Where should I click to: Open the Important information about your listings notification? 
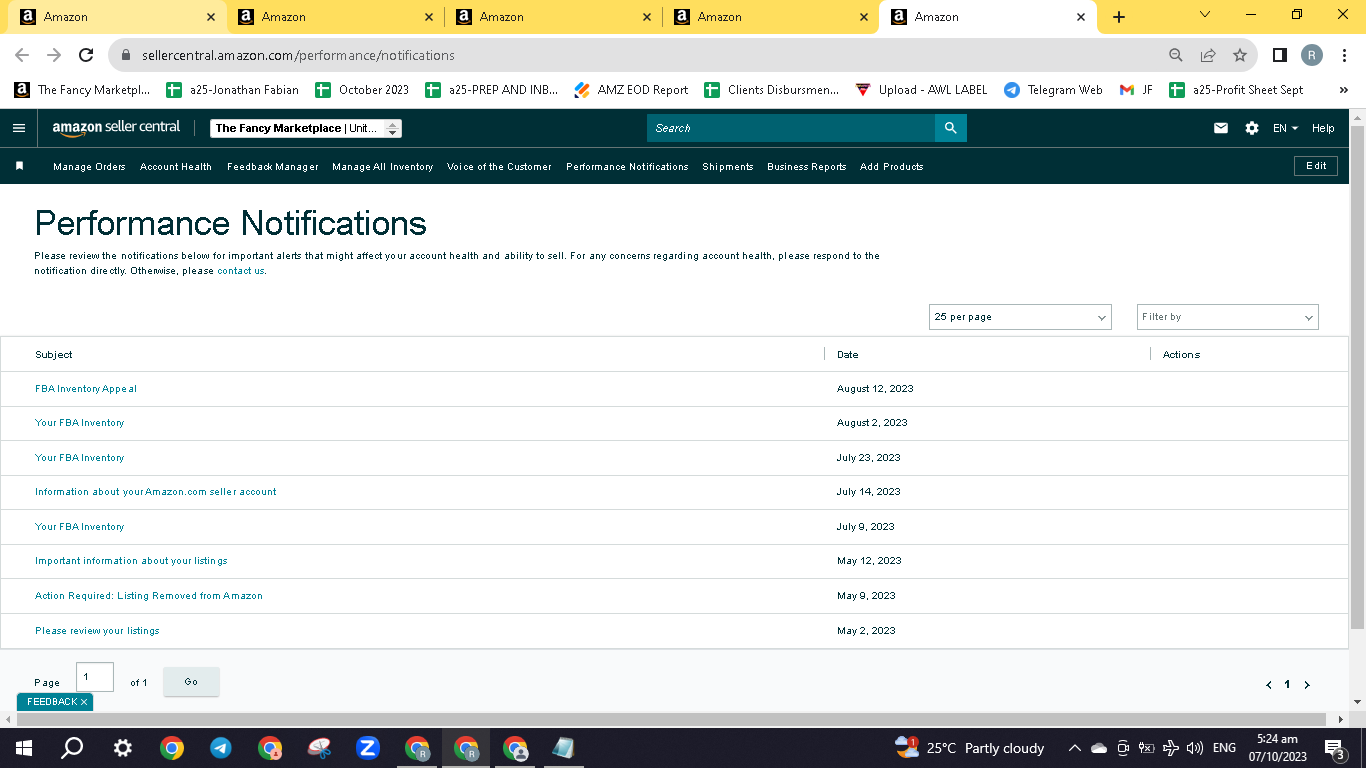point(131,561)
